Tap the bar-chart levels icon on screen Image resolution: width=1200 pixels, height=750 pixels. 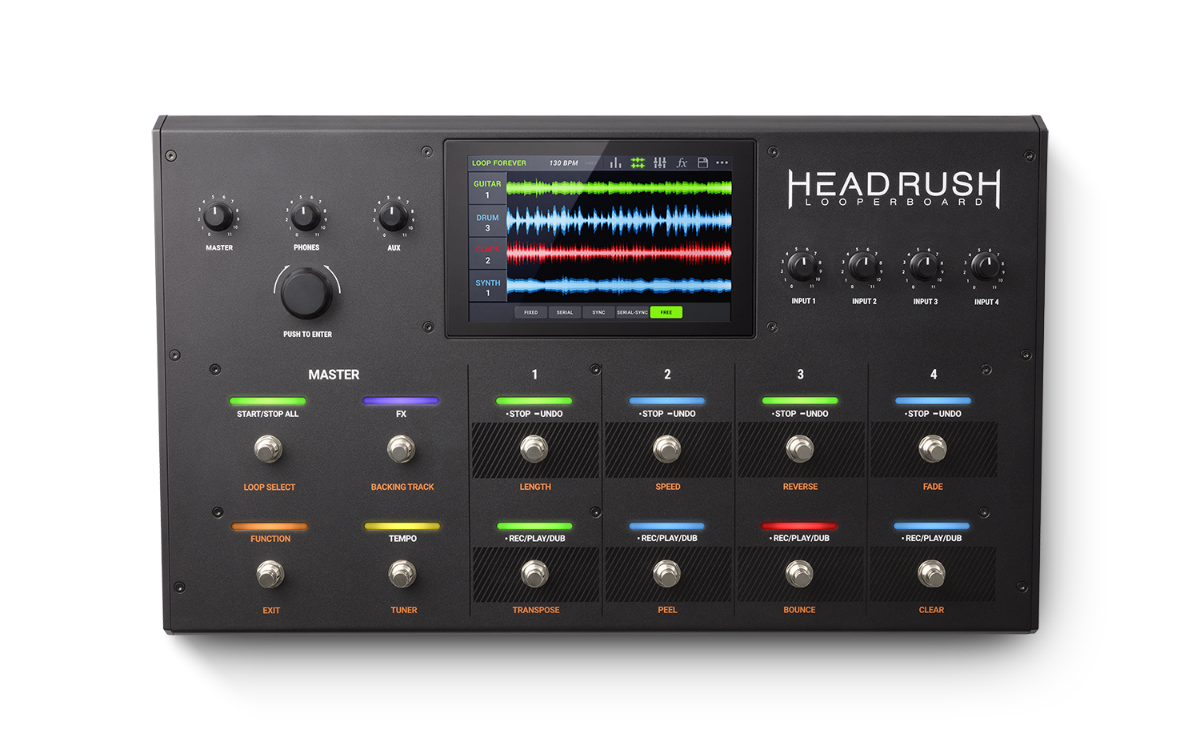(616, 162)
